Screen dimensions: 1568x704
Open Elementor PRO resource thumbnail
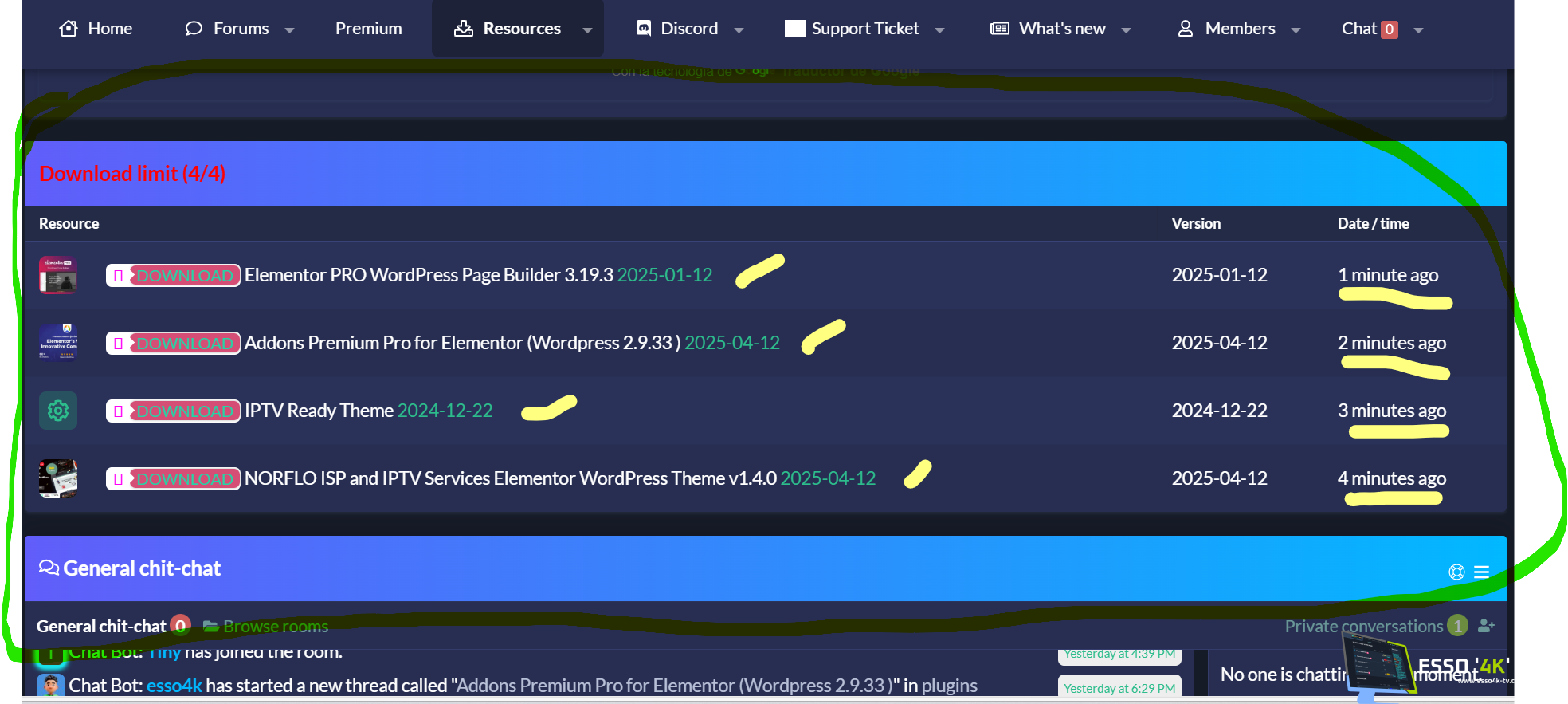tap(58, 275)
